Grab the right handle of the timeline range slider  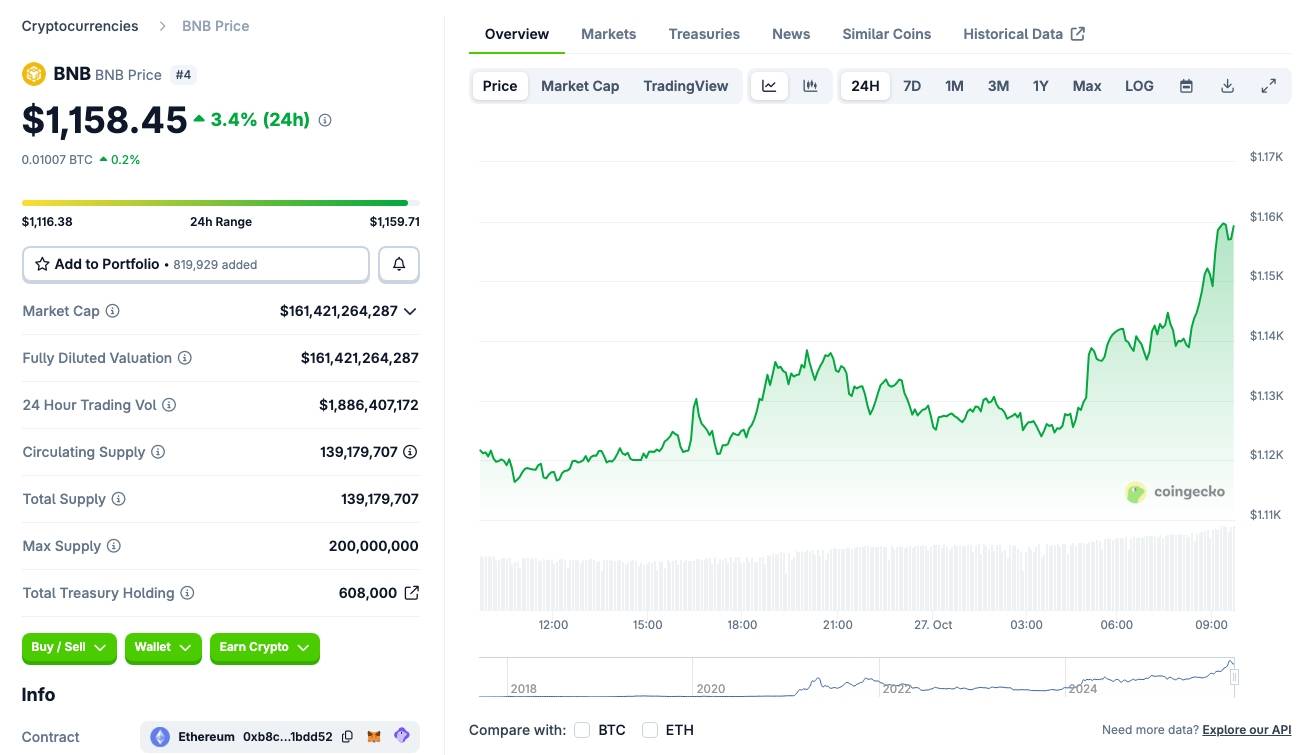1234,677
